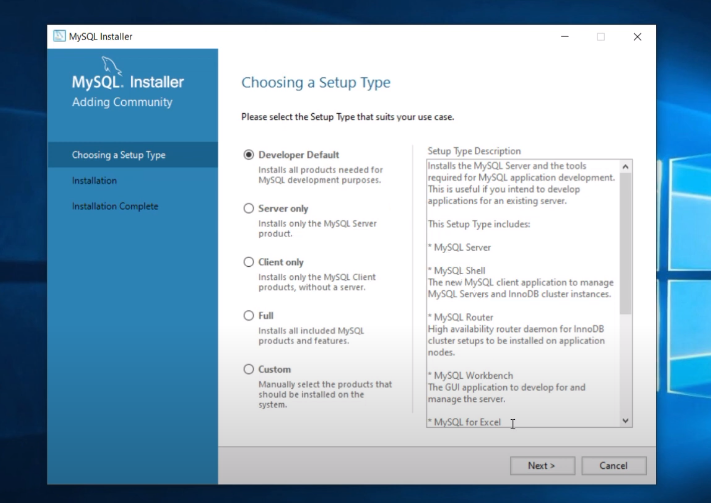
Task: Click the '* MySQL Router' entry in description
Action: pyautogui.click(x=460, y=317)
